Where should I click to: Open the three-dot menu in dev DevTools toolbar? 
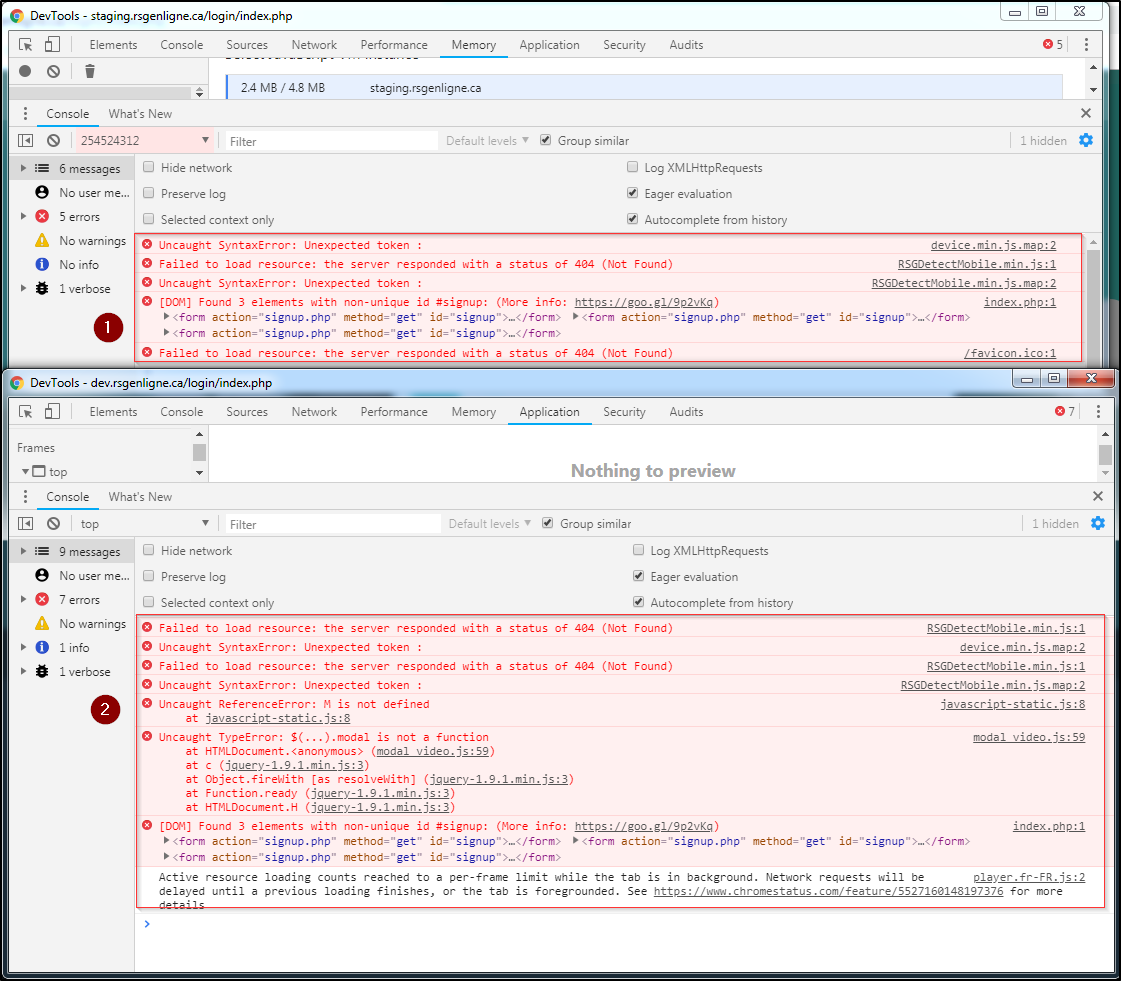pos(1098,412)
